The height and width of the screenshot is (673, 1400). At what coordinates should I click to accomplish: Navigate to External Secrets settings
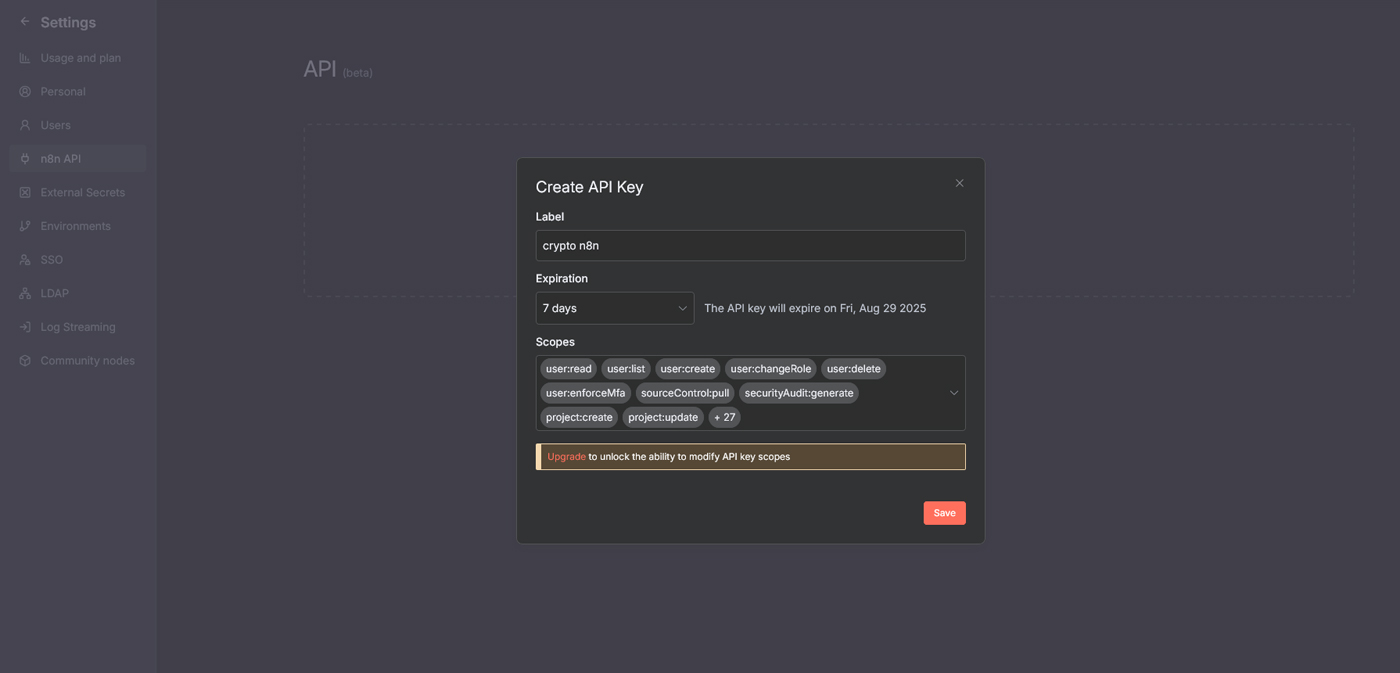pos(82,192)
